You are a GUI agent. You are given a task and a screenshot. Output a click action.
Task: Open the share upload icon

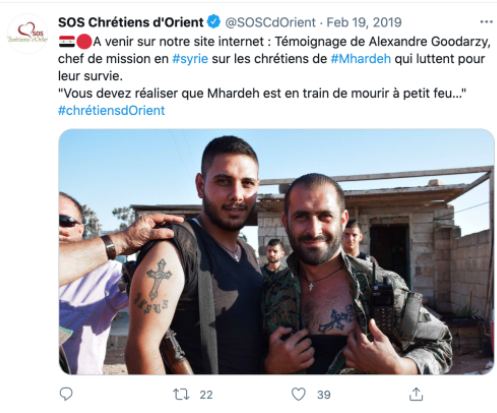click(416, 394)
